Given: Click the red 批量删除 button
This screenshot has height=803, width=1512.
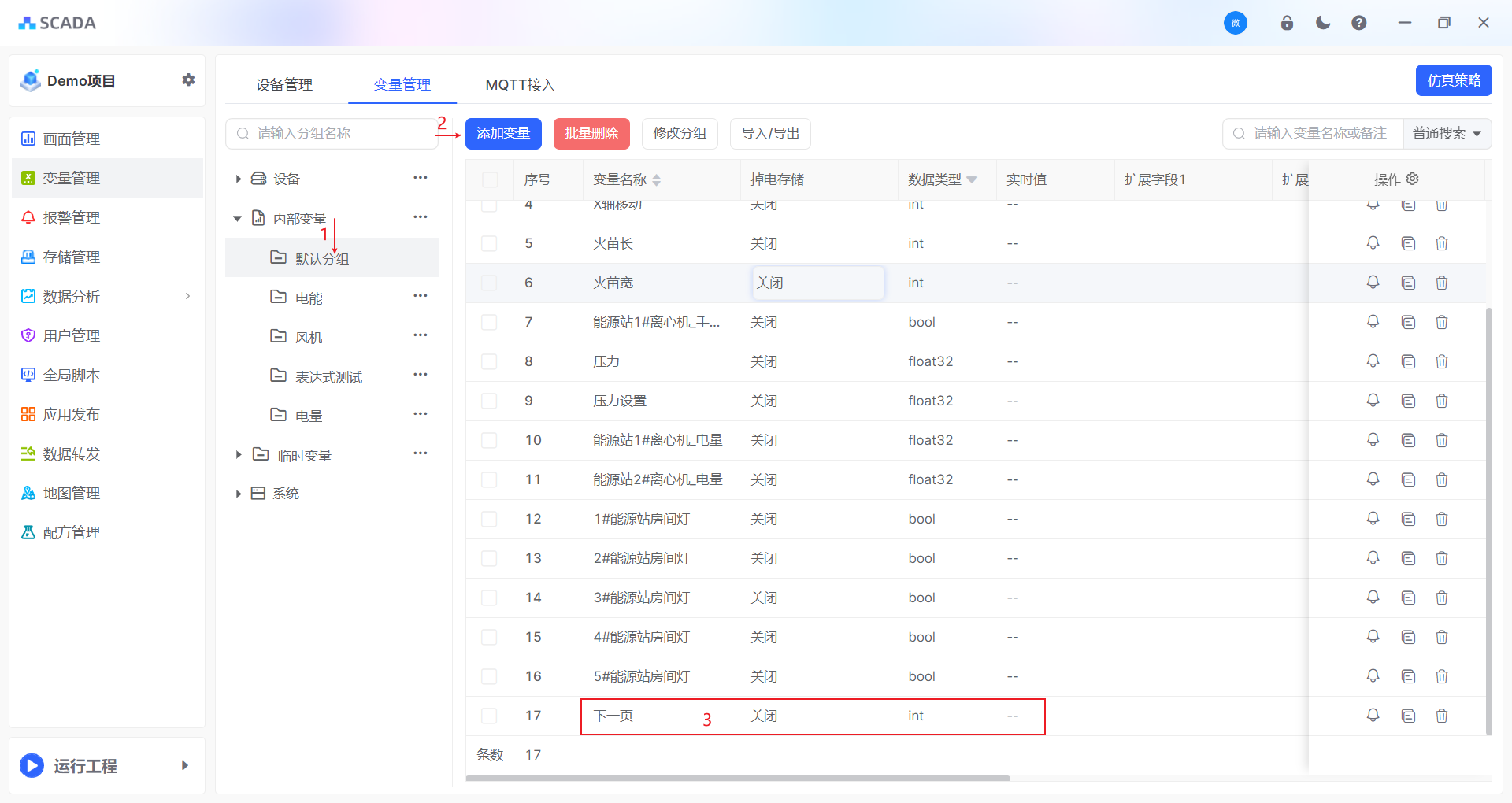Looking at the screenshot, I should click(591, 133).
